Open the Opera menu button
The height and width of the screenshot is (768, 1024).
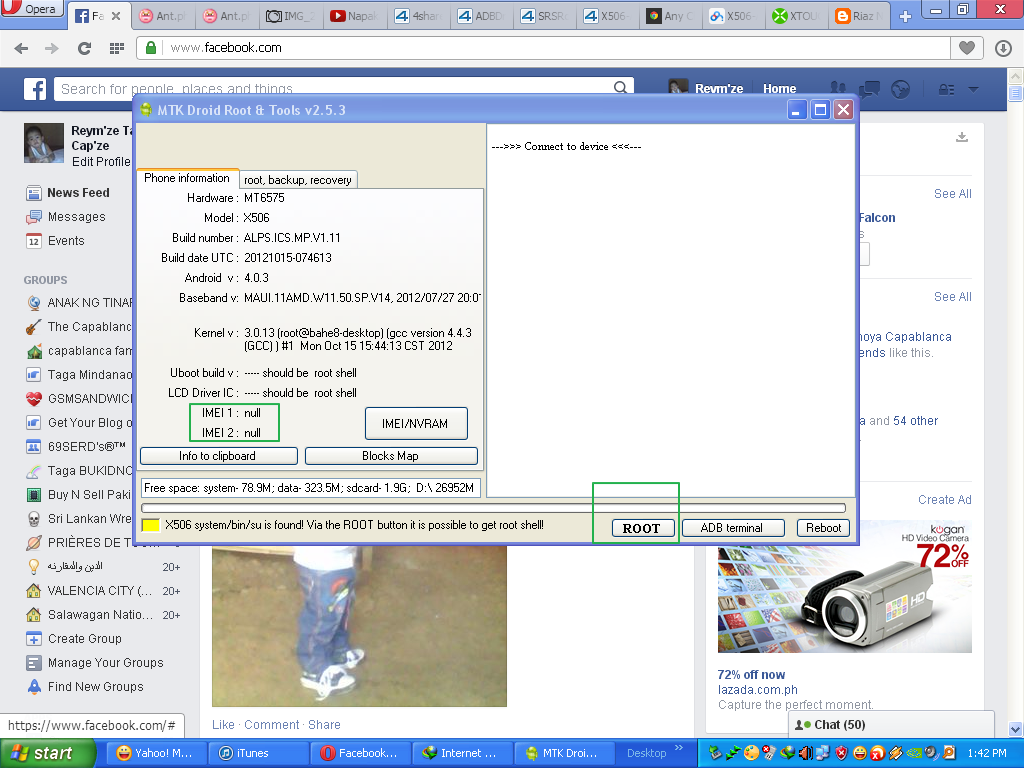33,9
